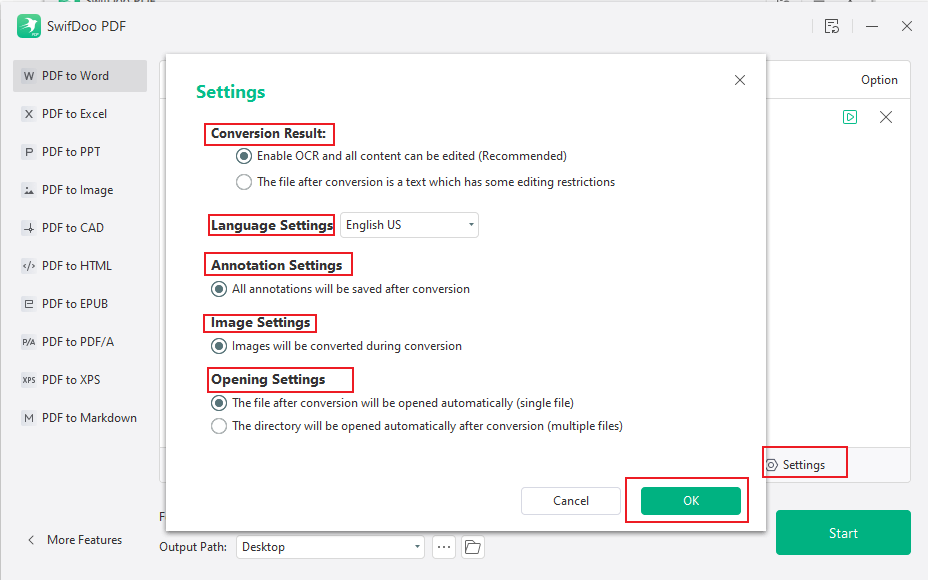Click the Option column header
Screen dimensions: 928x580
coord(879,80)
